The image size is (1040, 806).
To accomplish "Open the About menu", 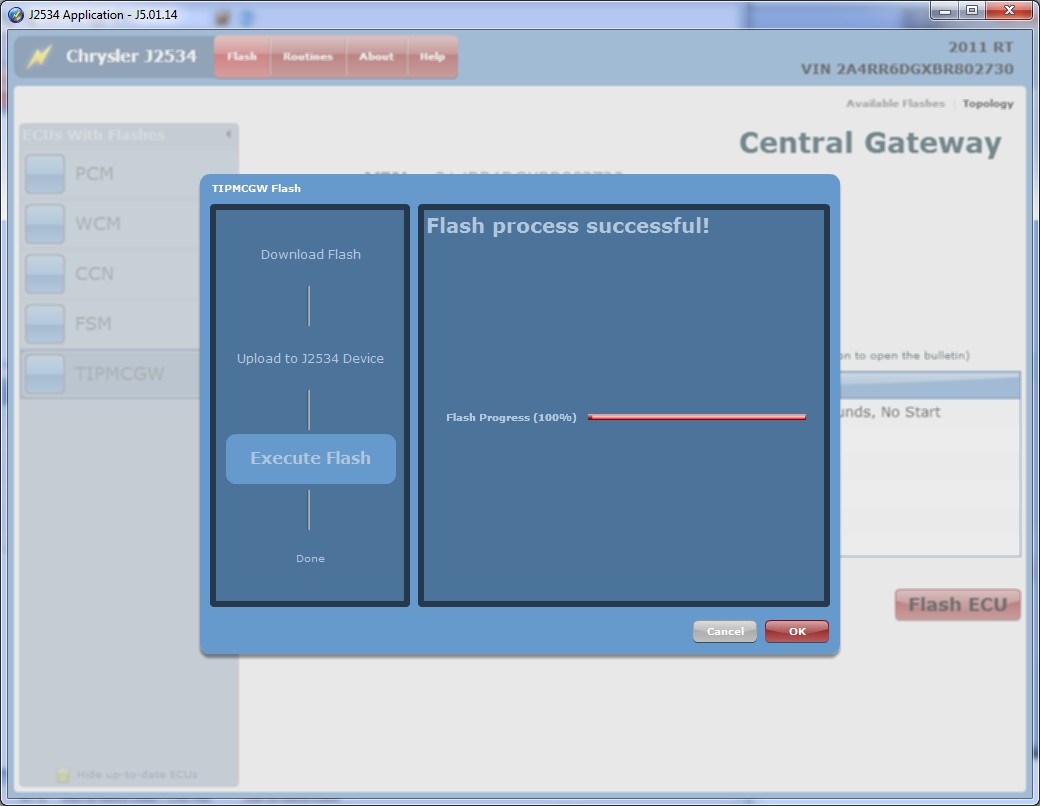I will [376, 57].
